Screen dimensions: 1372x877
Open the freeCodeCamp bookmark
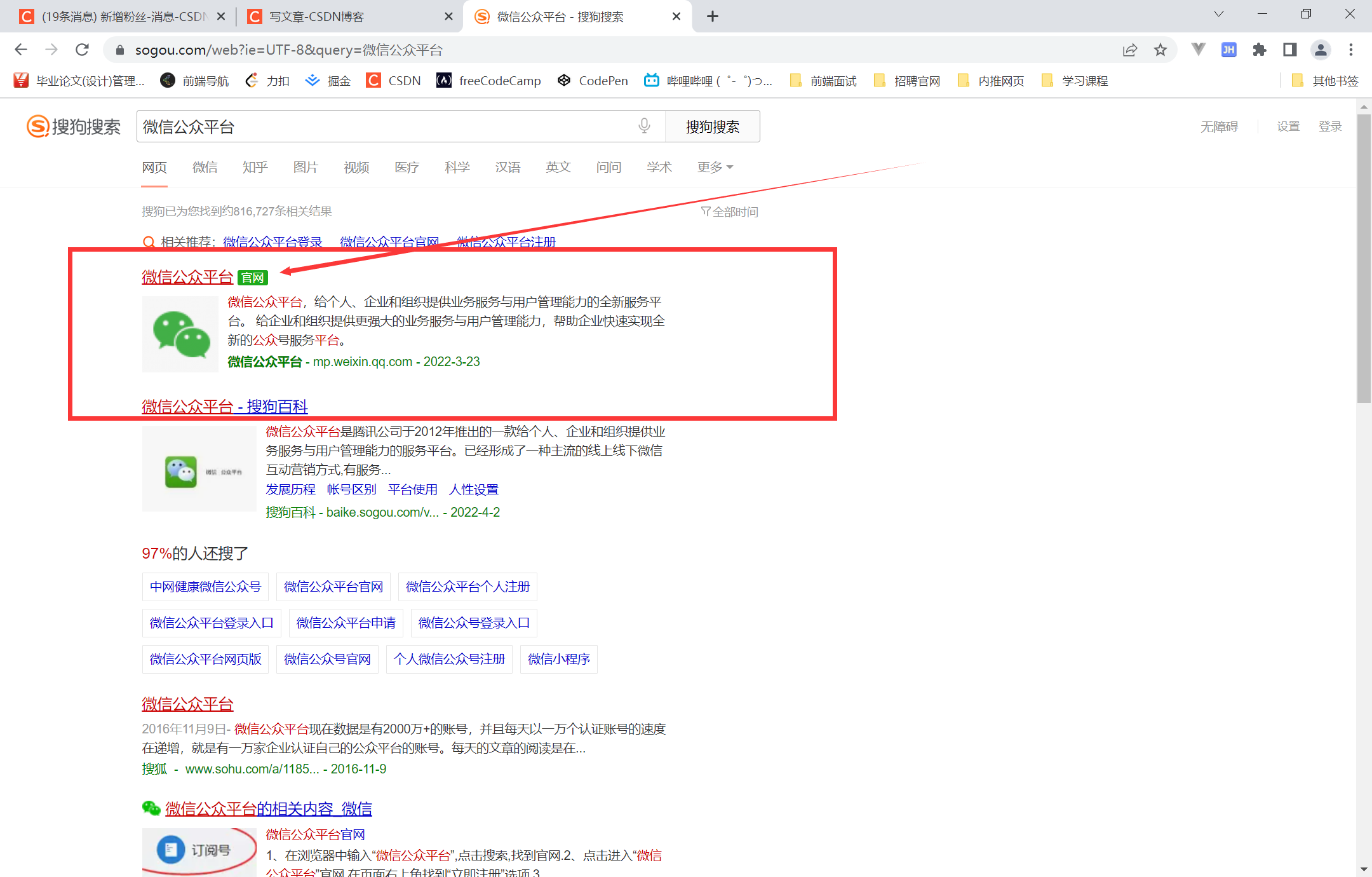click(x=488, y=81)
